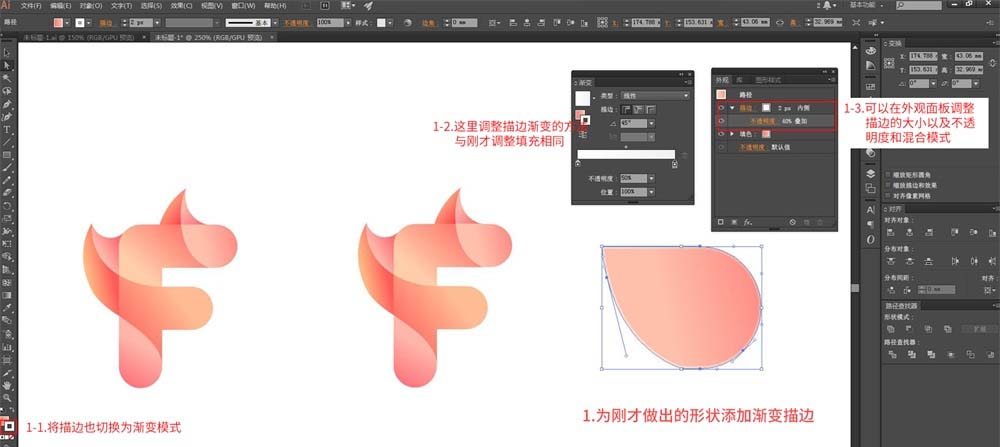Toggle visibility of stroke 不透明度 60% row

(x=721, y=121)
